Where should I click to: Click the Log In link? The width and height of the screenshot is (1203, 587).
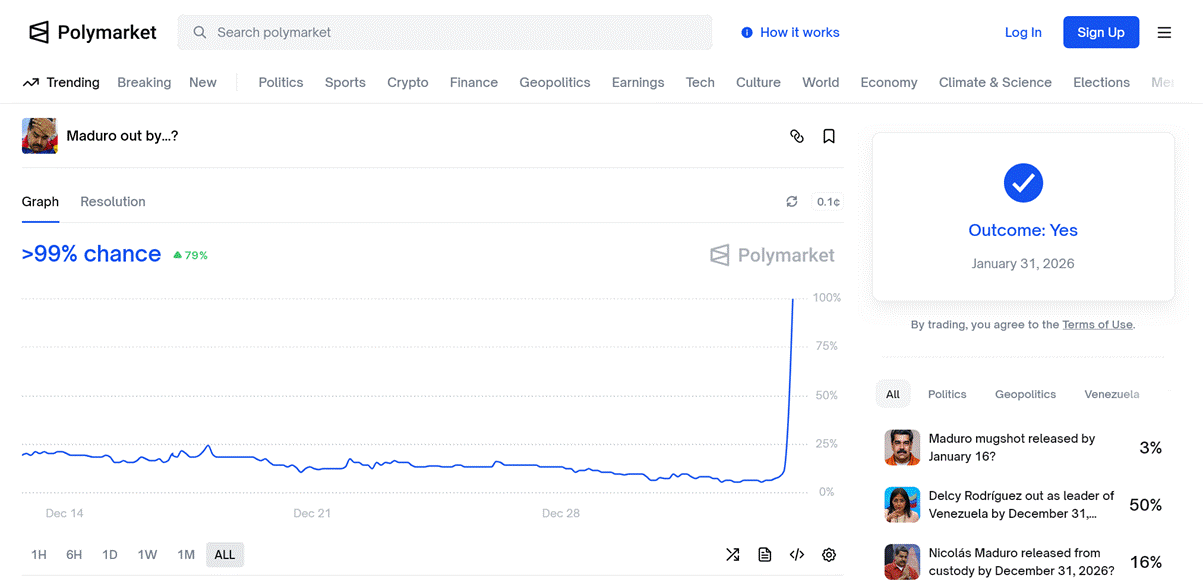[1023, 32]
